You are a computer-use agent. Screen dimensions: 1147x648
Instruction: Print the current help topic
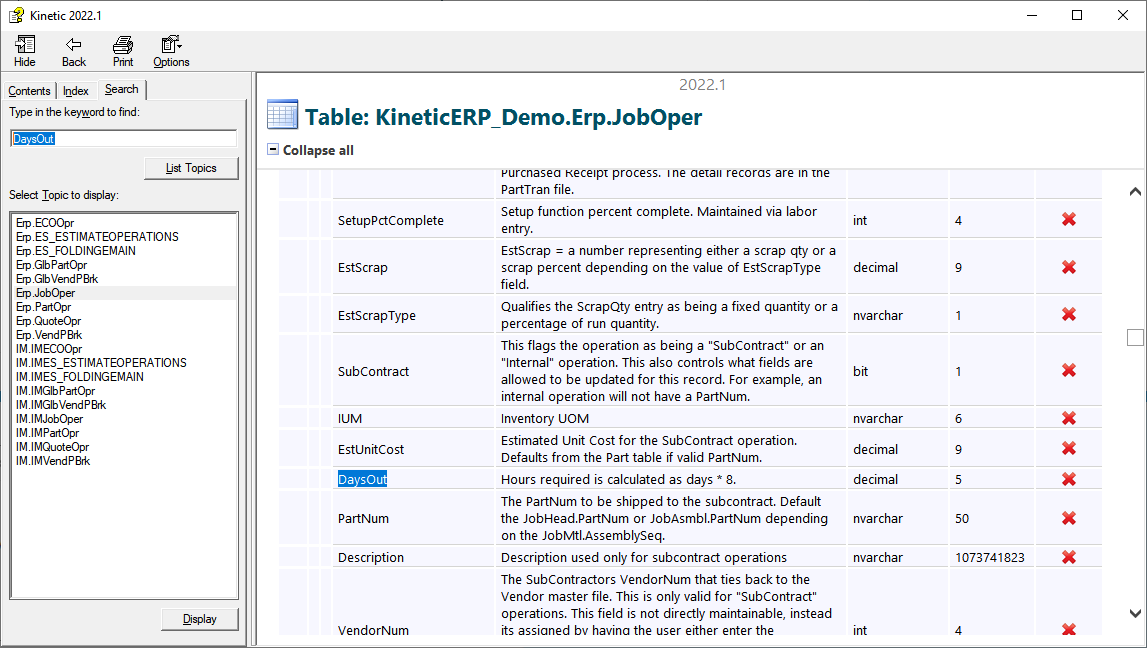(x=123, y=51)
